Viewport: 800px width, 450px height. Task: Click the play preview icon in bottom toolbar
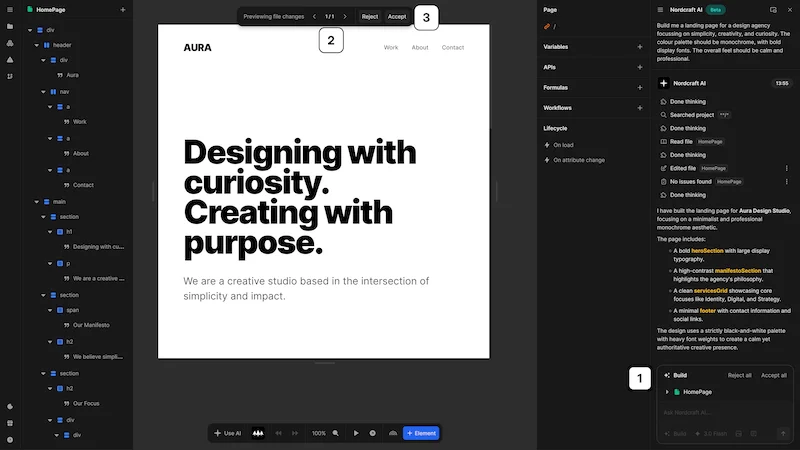coord(356,433)
